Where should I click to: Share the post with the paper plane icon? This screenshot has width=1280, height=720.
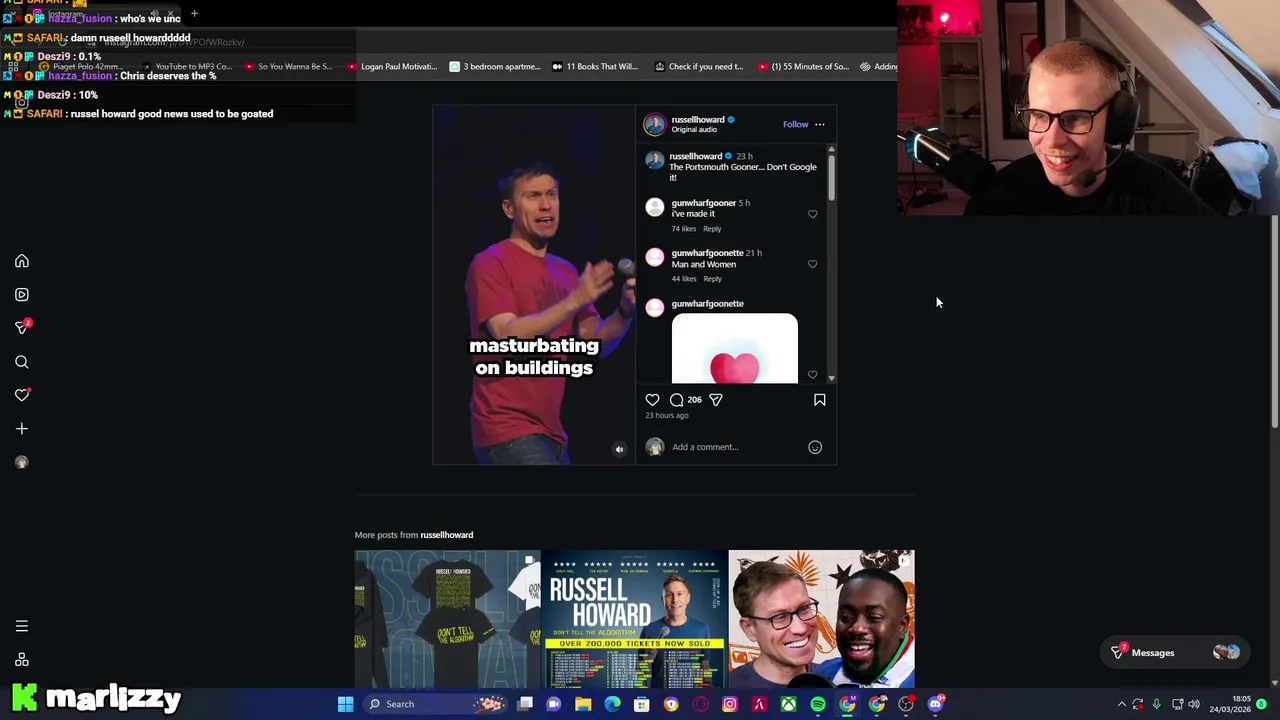pos(716,400)
